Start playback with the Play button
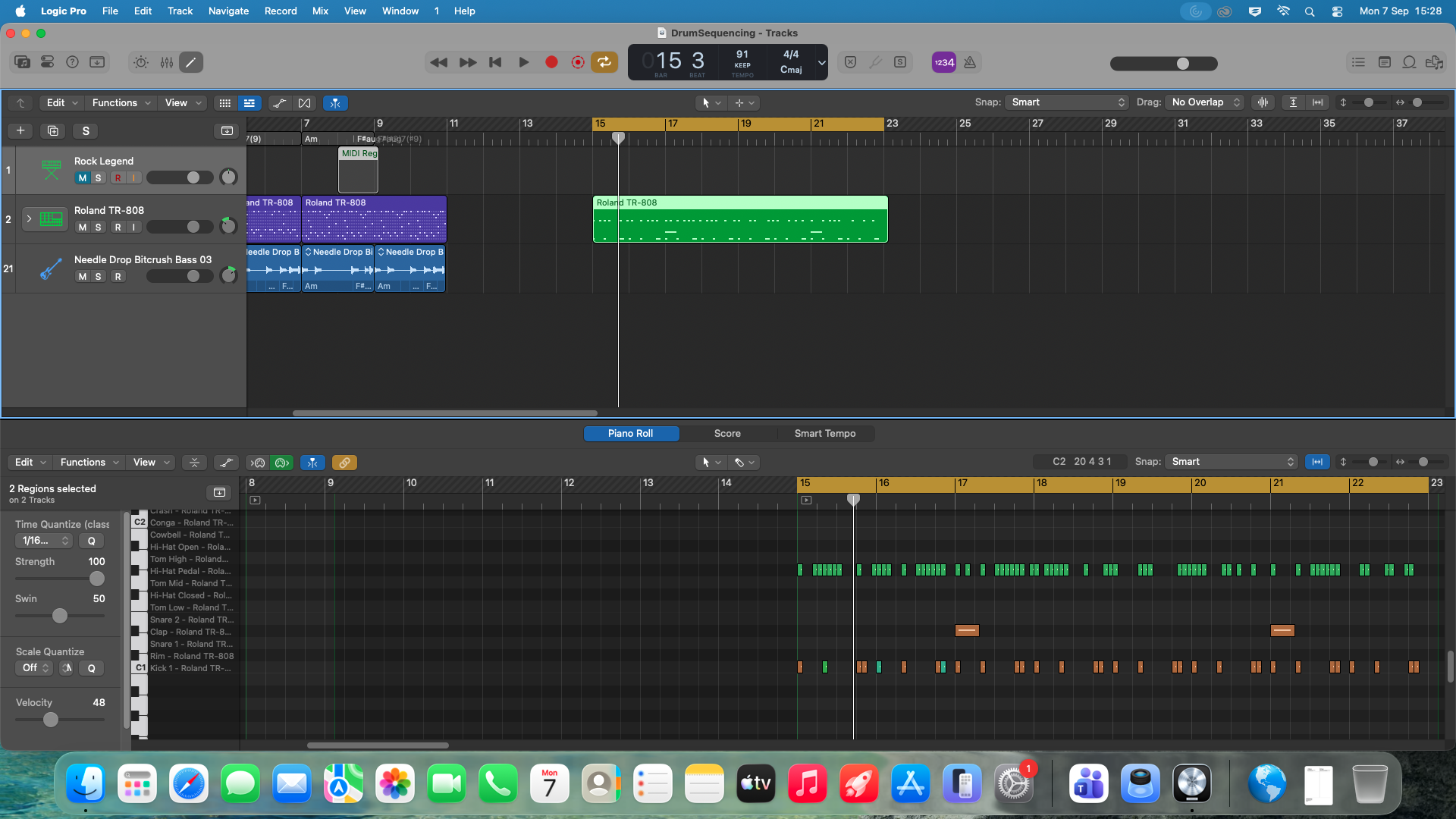The image size is (1456, 819). (x=523, y=62)
